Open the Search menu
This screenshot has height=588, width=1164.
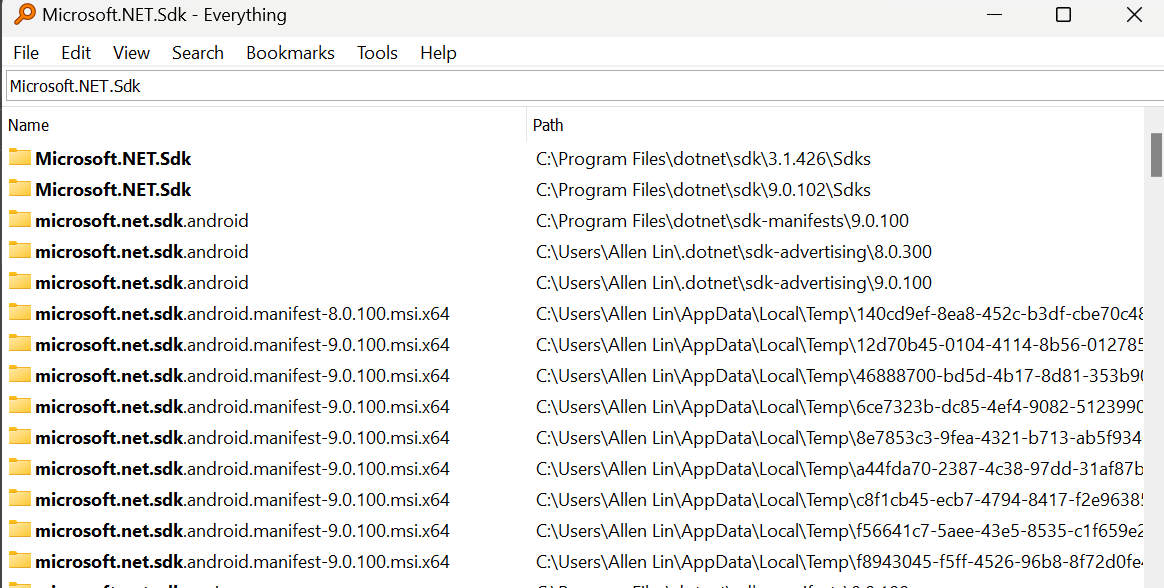pyautogui.click(x=197, y=53)
